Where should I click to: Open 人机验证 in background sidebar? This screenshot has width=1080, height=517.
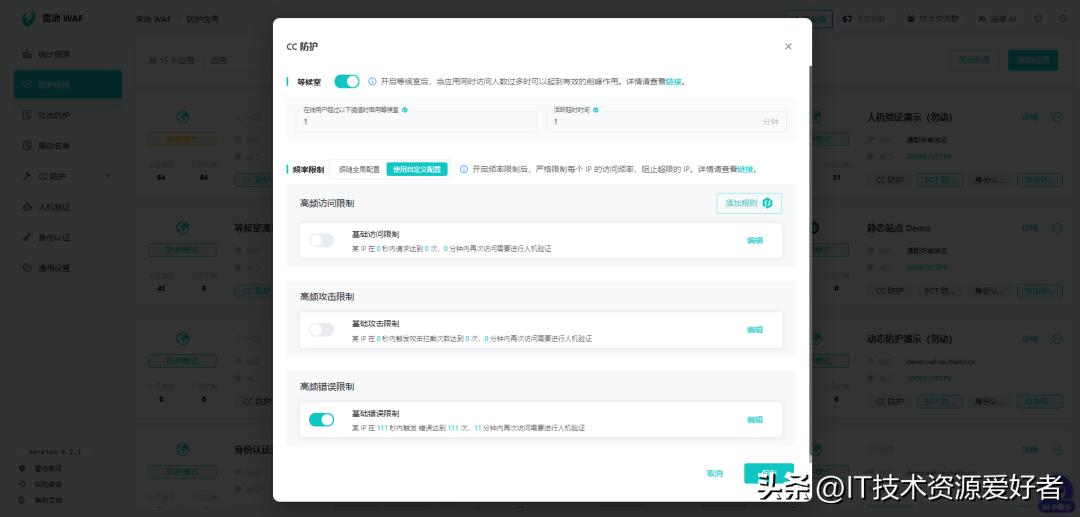point(68,207)
